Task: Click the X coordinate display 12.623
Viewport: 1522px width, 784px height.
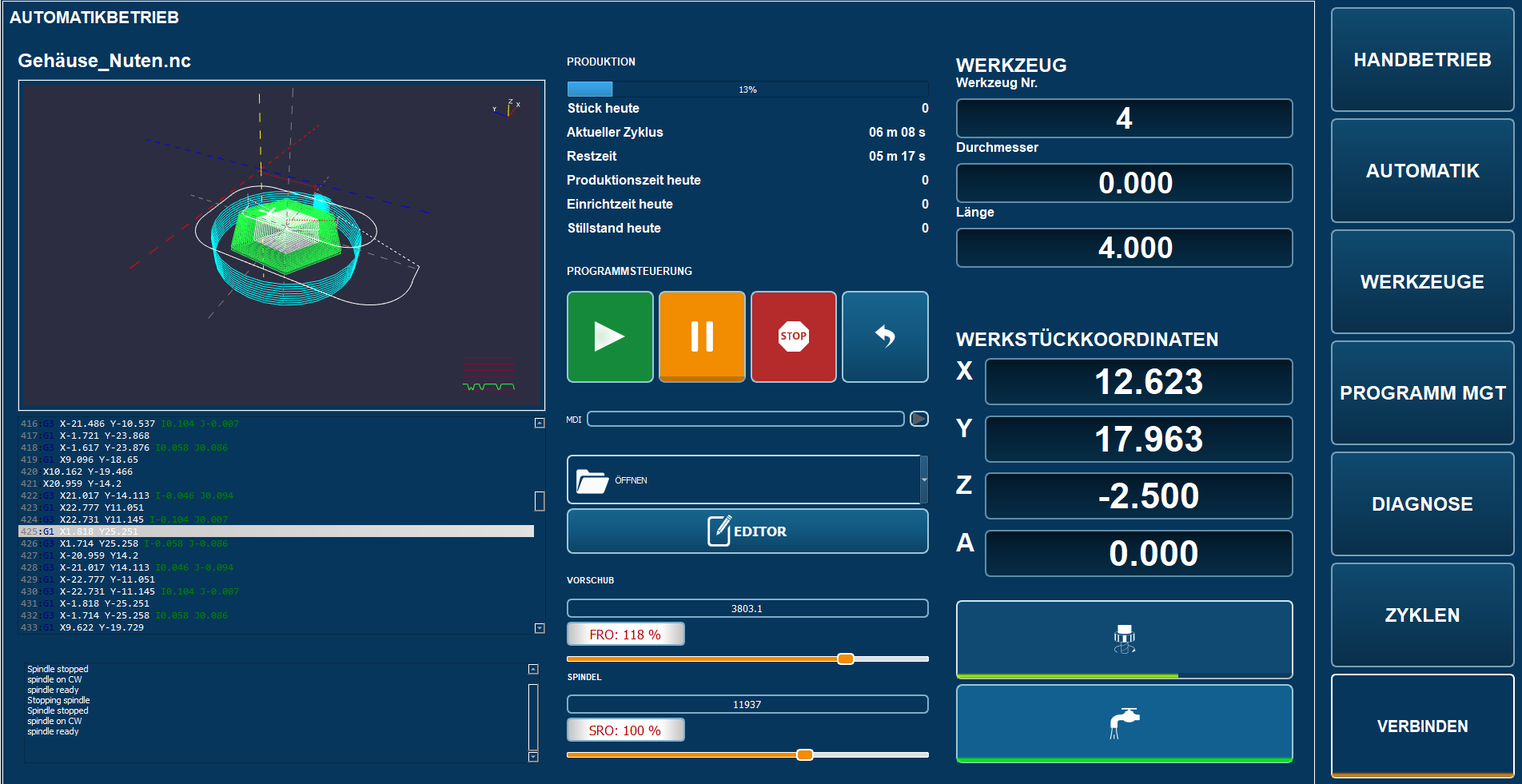Action: pyautogui.click(x=1138, y=382)
